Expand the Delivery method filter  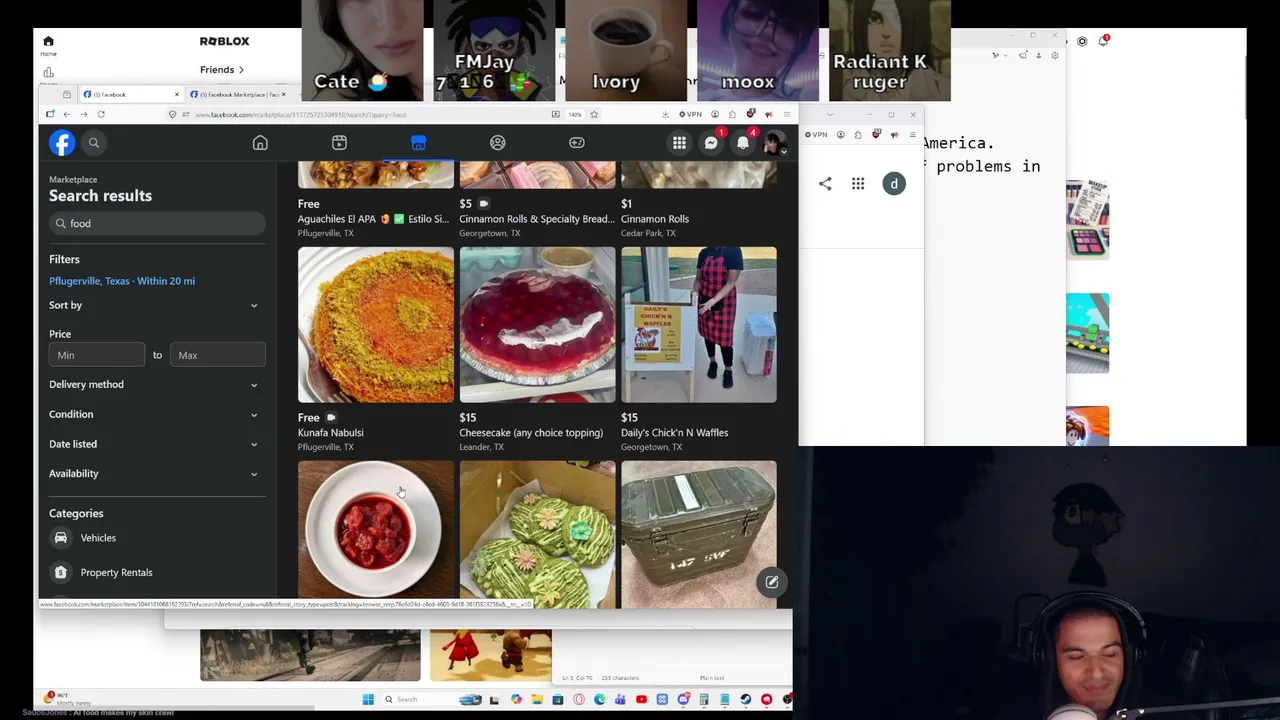155,384
